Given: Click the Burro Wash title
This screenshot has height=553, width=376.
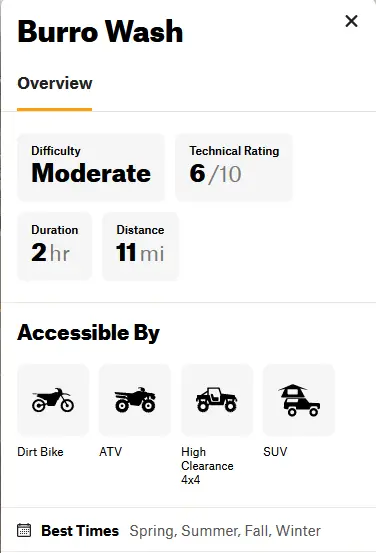Looking at the screenshot, I should point(100,31).
